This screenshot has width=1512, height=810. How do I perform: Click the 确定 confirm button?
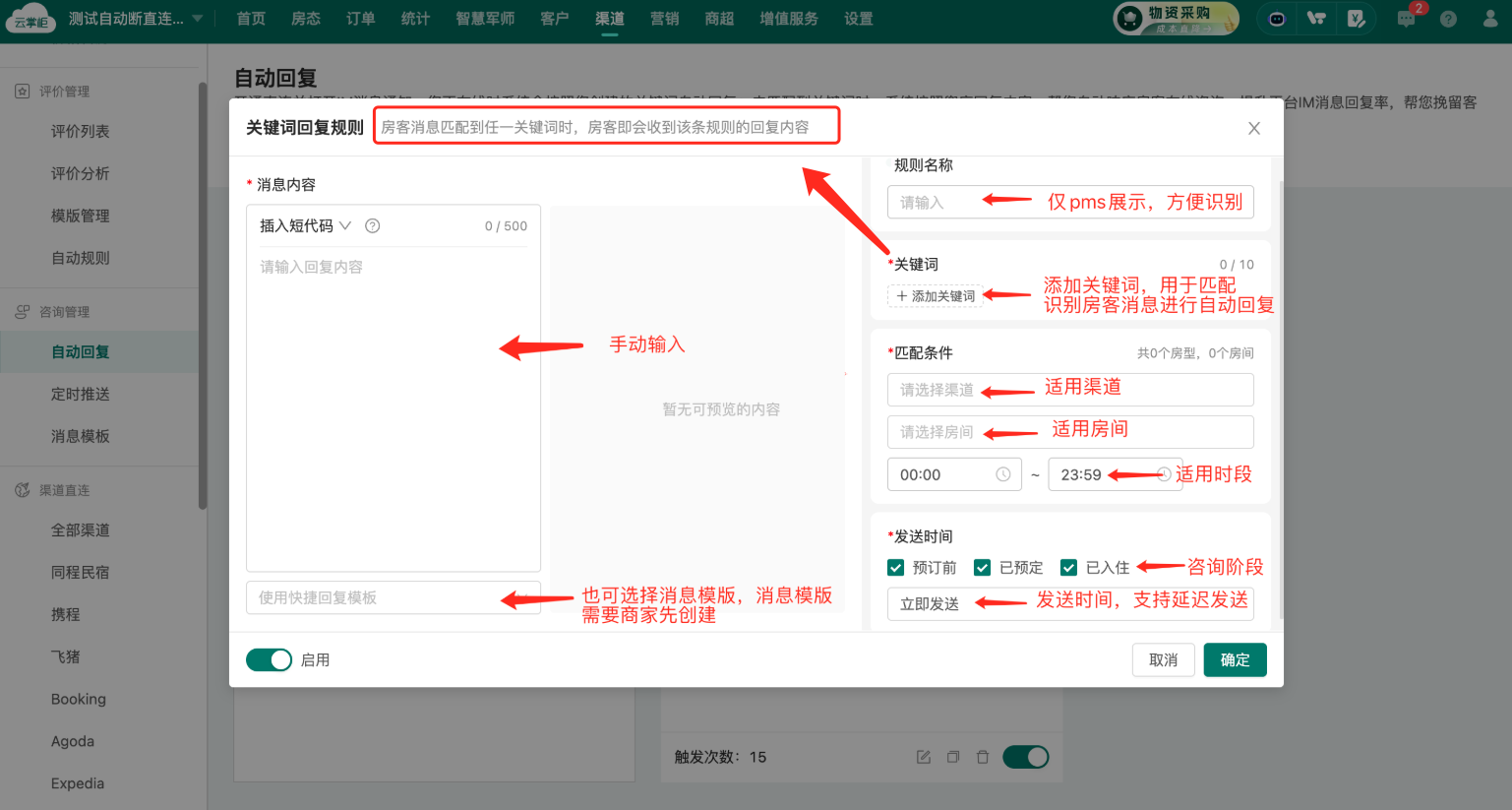[1235, 659]
